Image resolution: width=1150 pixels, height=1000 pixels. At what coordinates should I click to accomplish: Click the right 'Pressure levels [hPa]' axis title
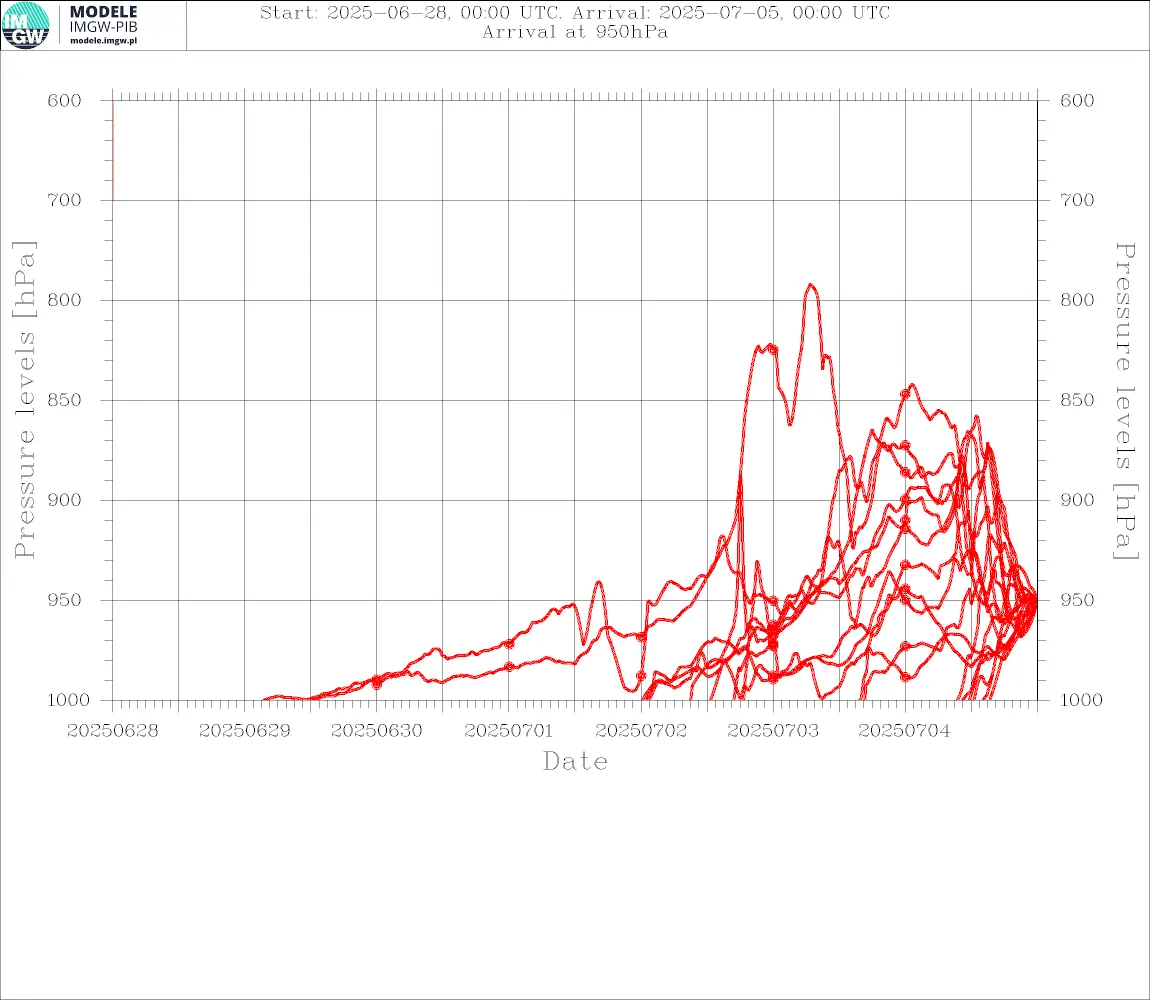(1125, 401)
